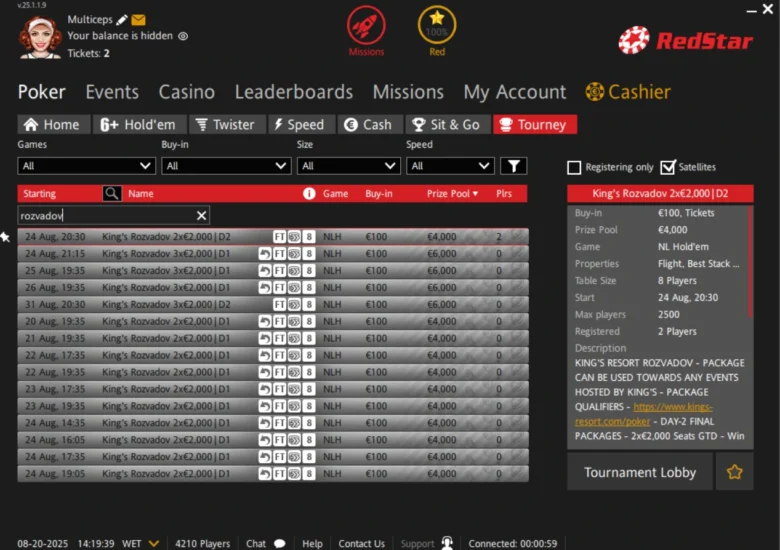Open the Events section
The image size is (780, 550).
click(112, 92)
